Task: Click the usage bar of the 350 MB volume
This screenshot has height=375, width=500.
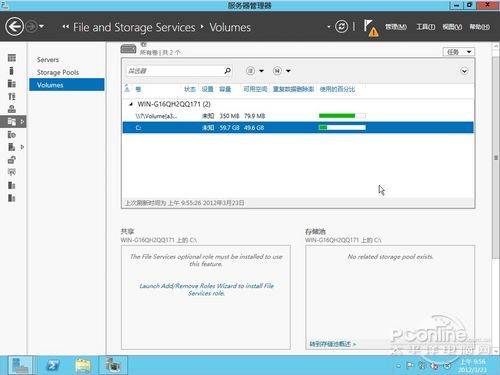Action: click(x=342, y=116)
